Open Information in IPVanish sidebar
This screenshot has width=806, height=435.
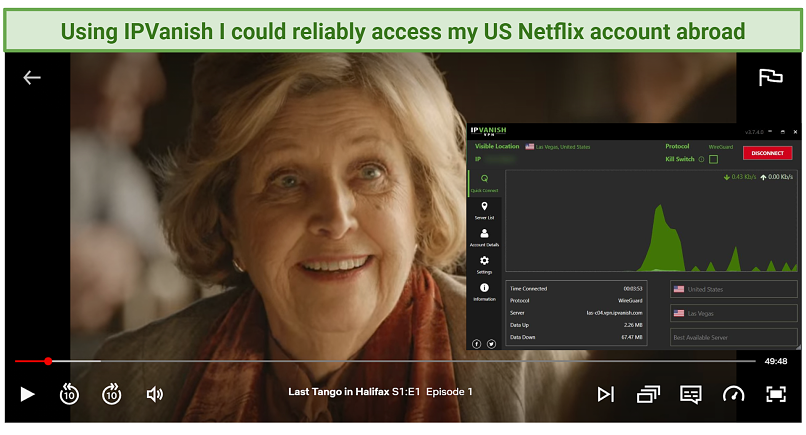pos(484,292)
